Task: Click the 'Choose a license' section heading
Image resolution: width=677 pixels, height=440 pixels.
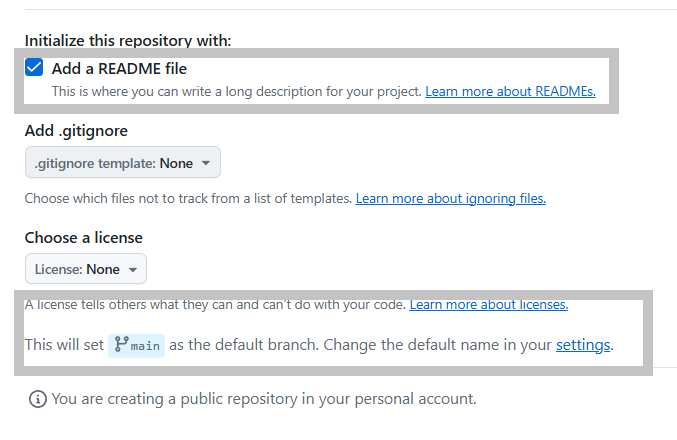Action: 84,238
